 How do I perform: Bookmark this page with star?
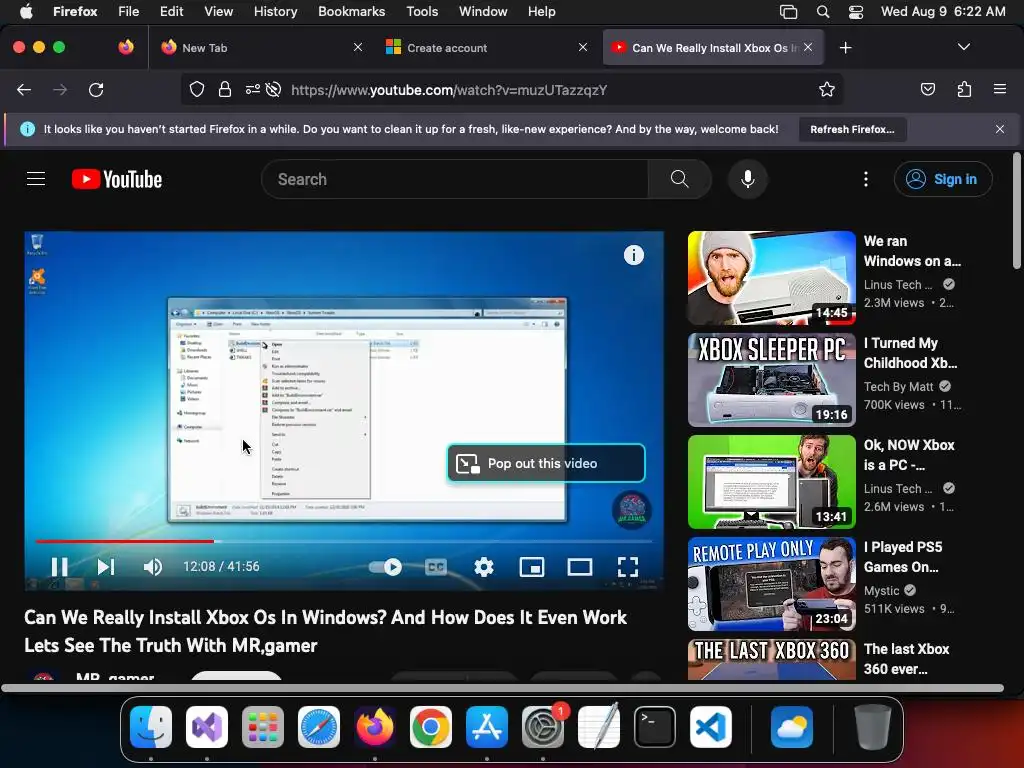coord(827,89)
